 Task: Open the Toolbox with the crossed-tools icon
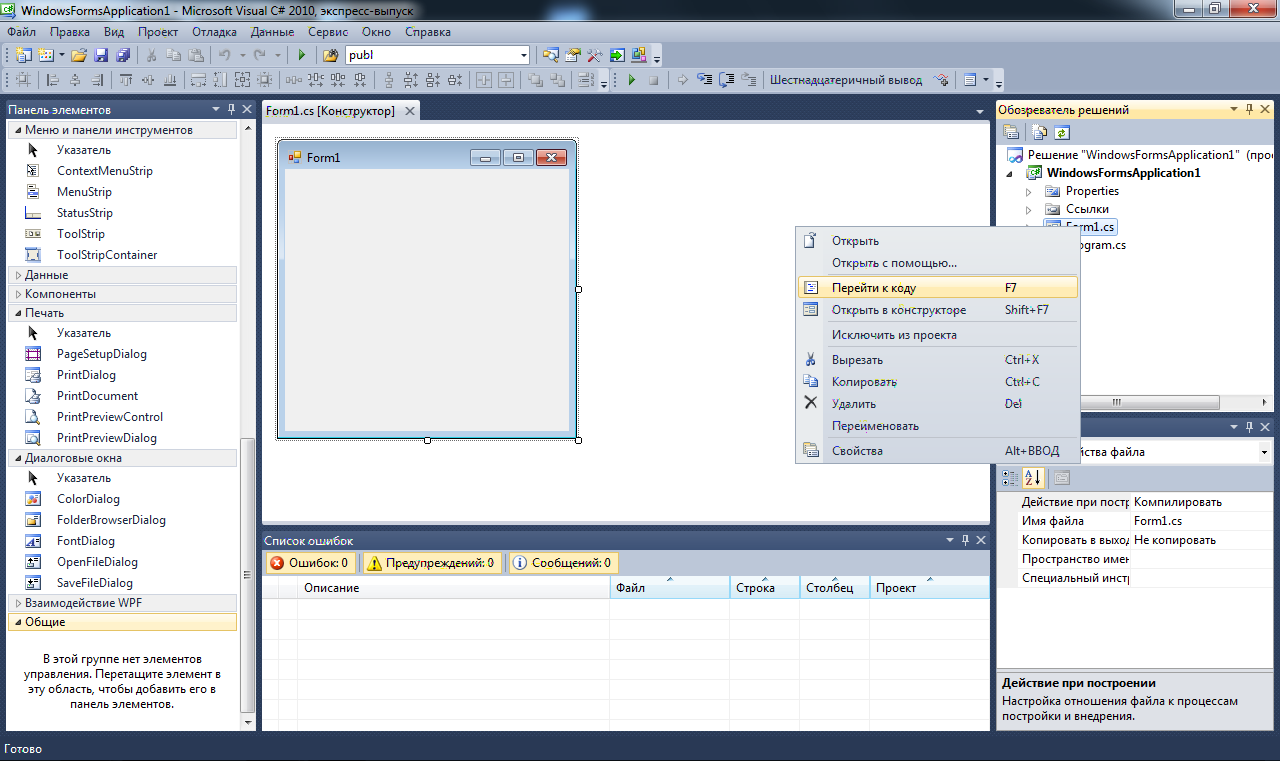[595, 55]
